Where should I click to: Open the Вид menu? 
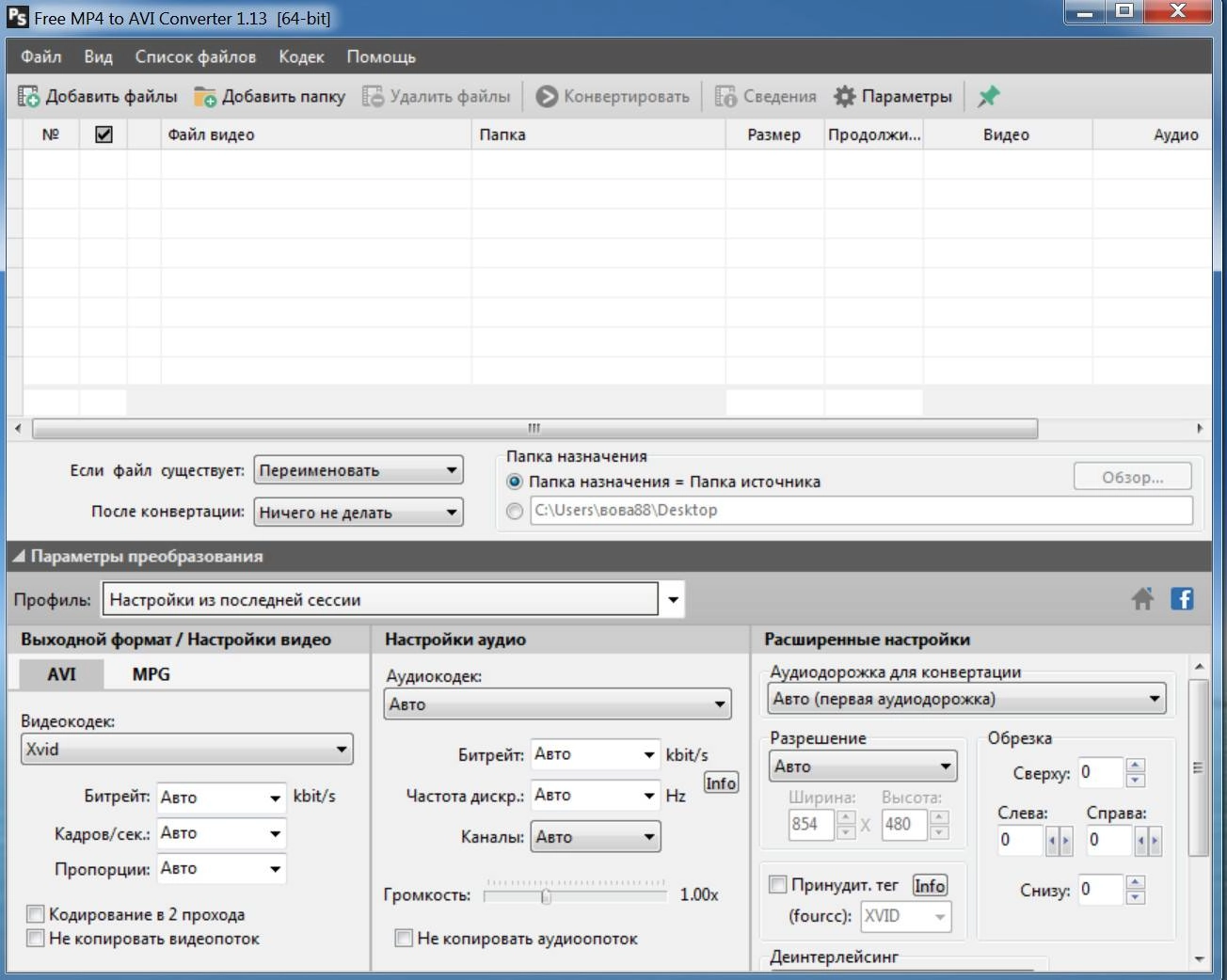(98, 56)
